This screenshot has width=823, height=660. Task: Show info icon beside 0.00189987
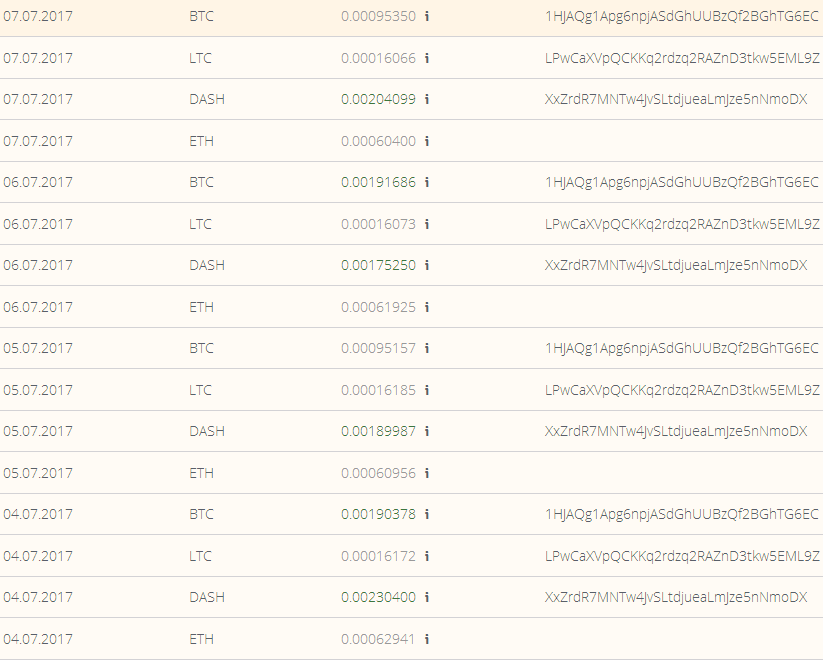click(427, 431)
